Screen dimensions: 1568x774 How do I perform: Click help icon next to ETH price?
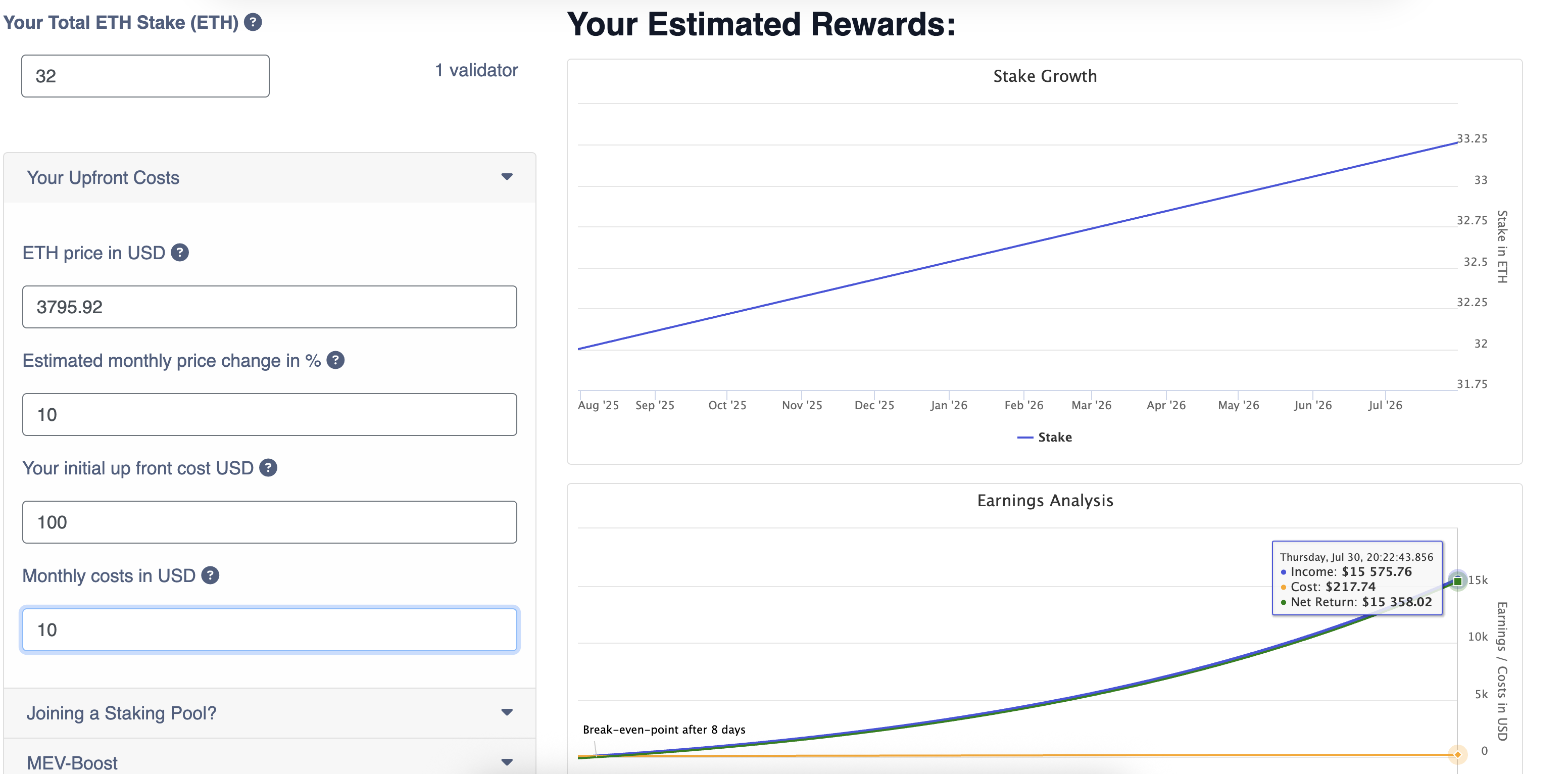pyautogui.click(x=179, y=252)
